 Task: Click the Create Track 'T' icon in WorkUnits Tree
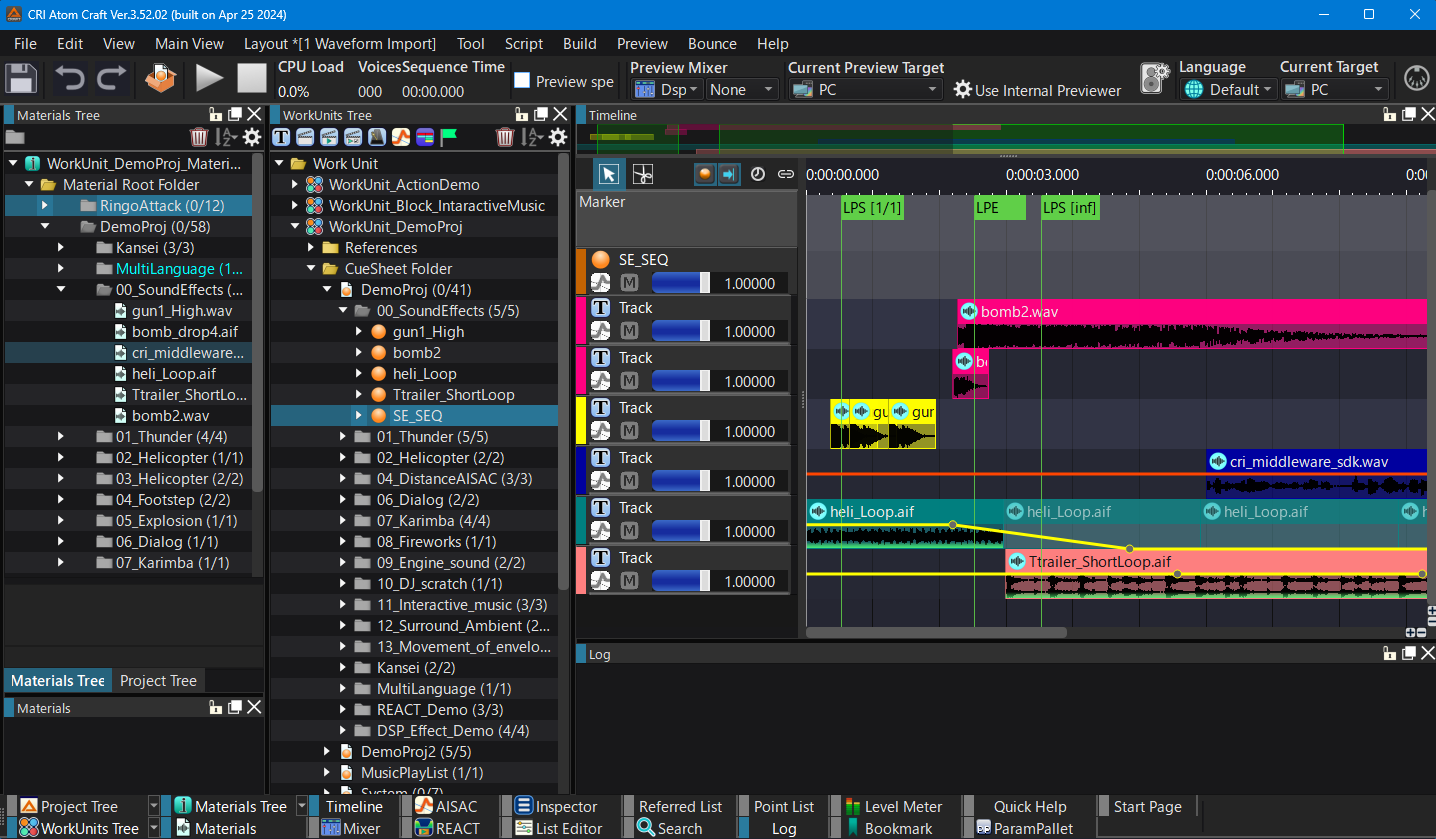[281, 137]
